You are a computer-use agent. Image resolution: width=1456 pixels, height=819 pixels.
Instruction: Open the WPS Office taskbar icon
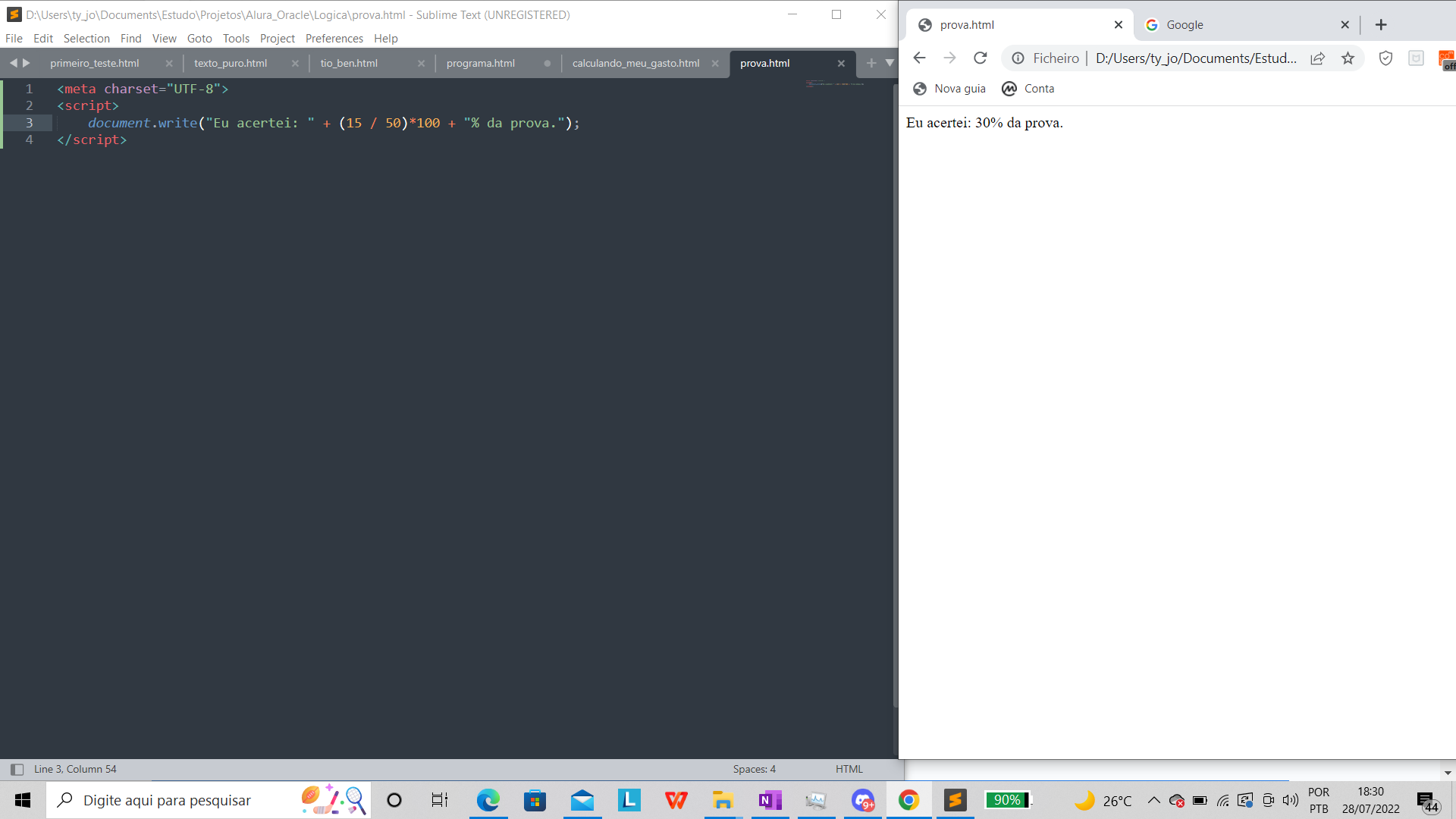[x=676, y=800]
